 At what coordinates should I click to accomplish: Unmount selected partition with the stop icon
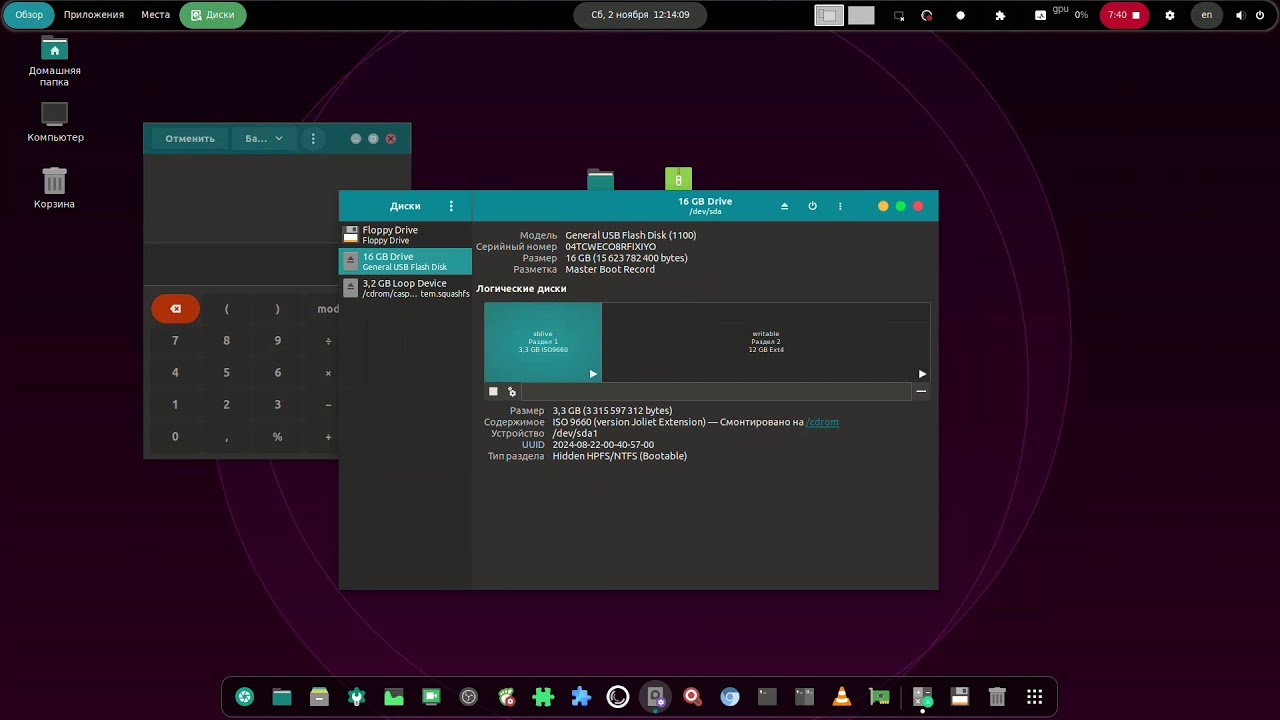(493, 392)
